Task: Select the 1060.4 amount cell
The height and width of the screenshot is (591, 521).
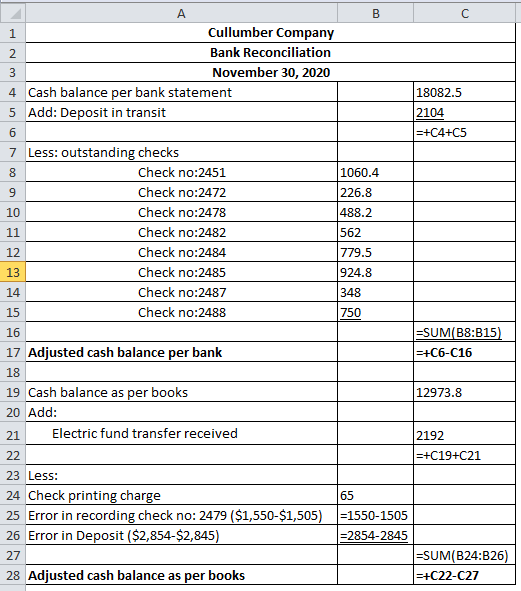Action: 375,172
